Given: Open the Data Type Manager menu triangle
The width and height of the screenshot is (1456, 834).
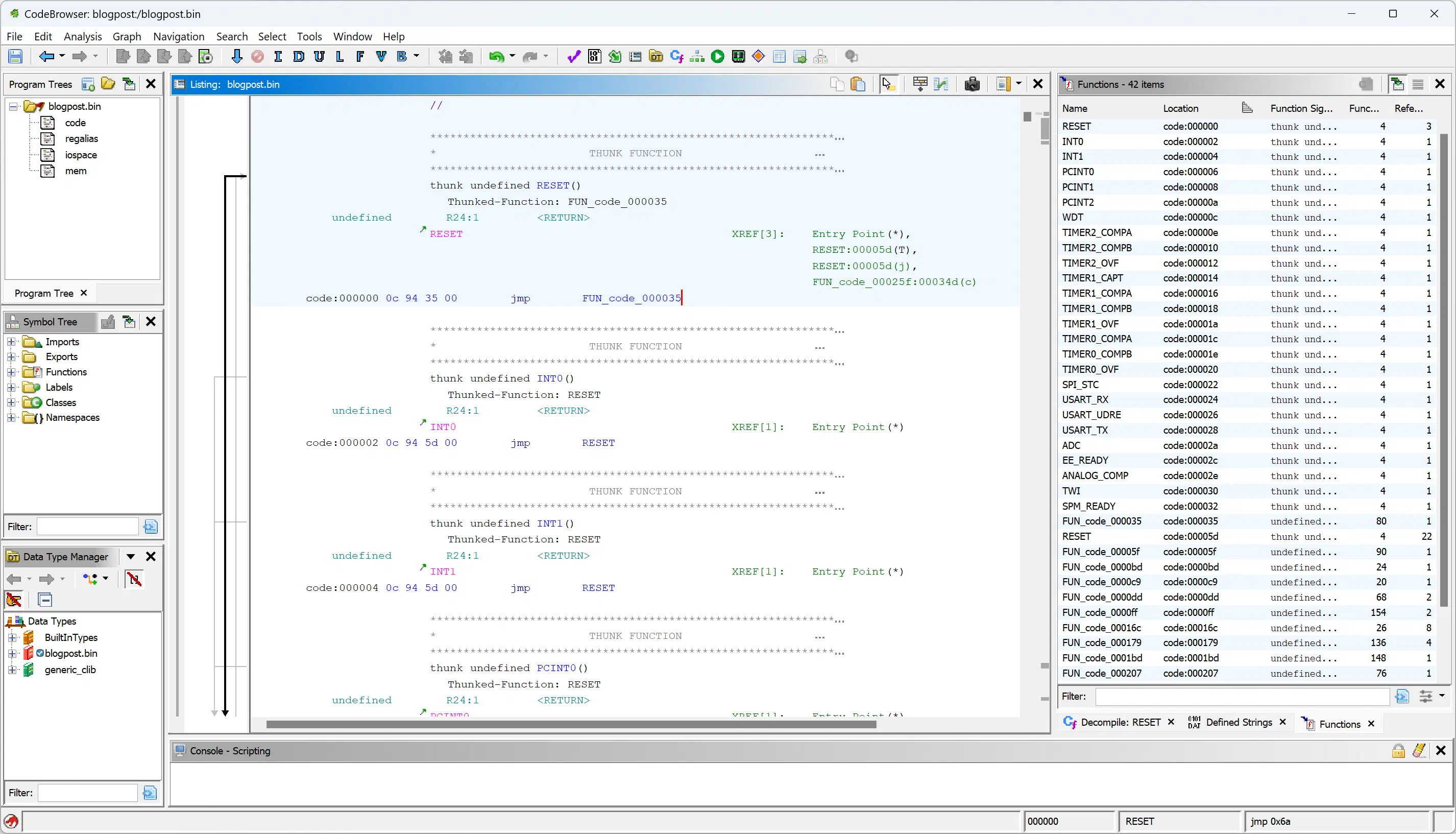Looking at the screenshot, I should click(x=131, y=556).
